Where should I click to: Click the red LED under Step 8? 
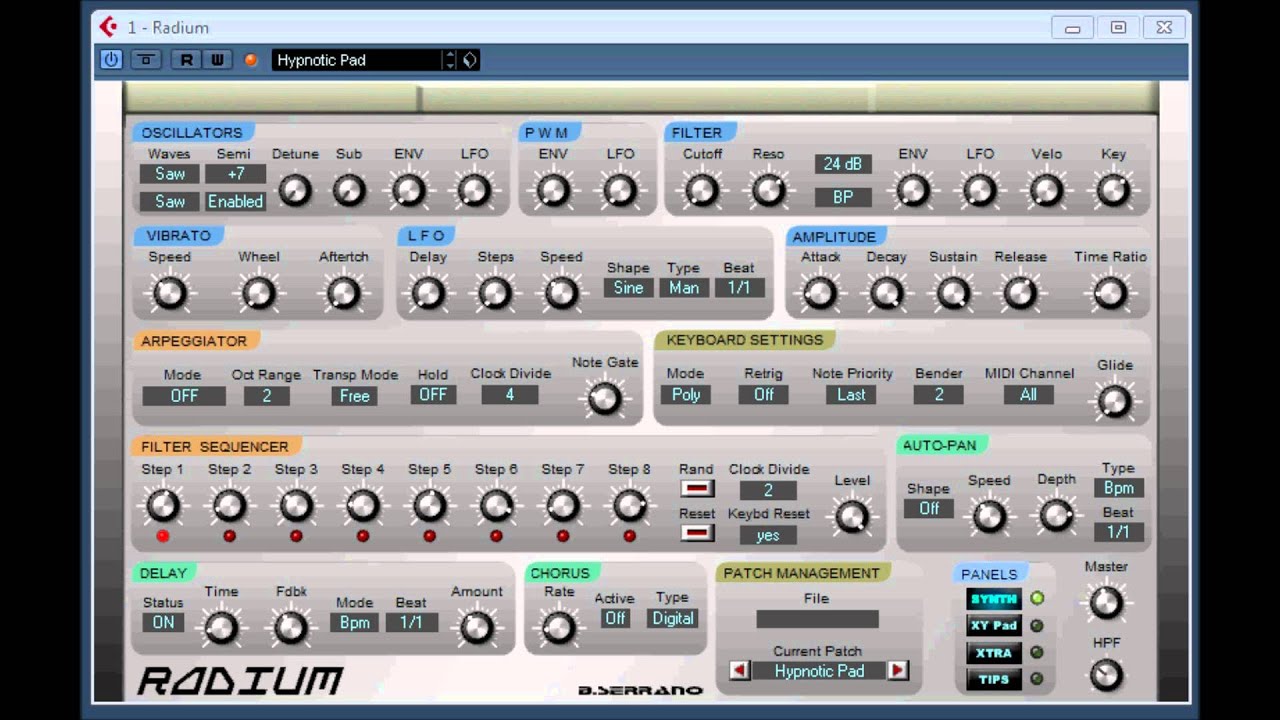tap(630, 536)
